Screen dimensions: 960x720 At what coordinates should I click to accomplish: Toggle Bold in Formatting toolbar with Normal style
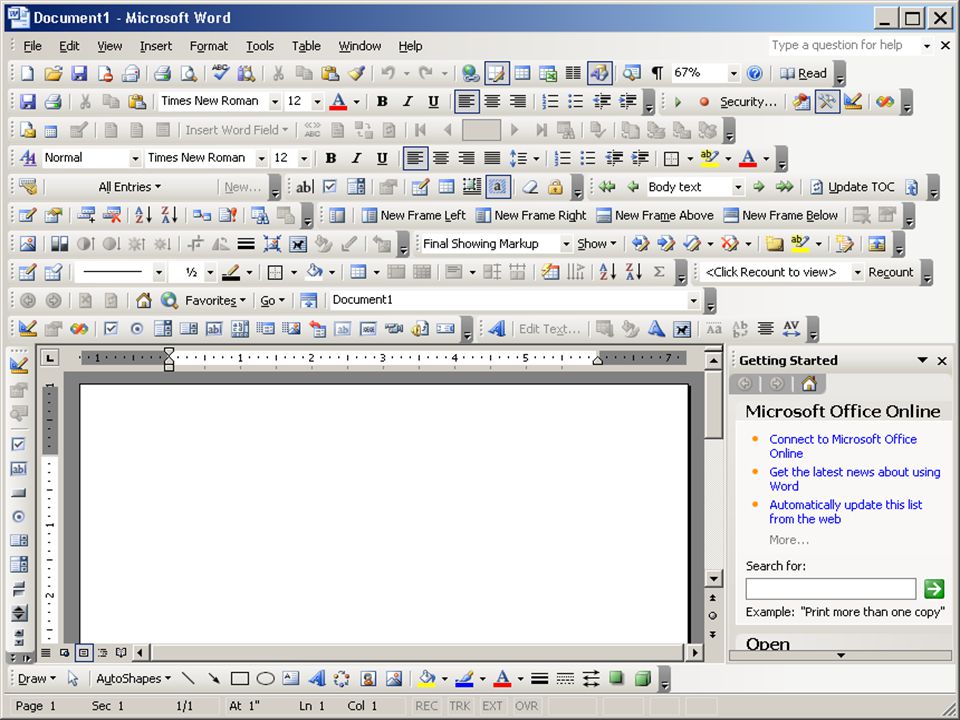click(331, 158)
